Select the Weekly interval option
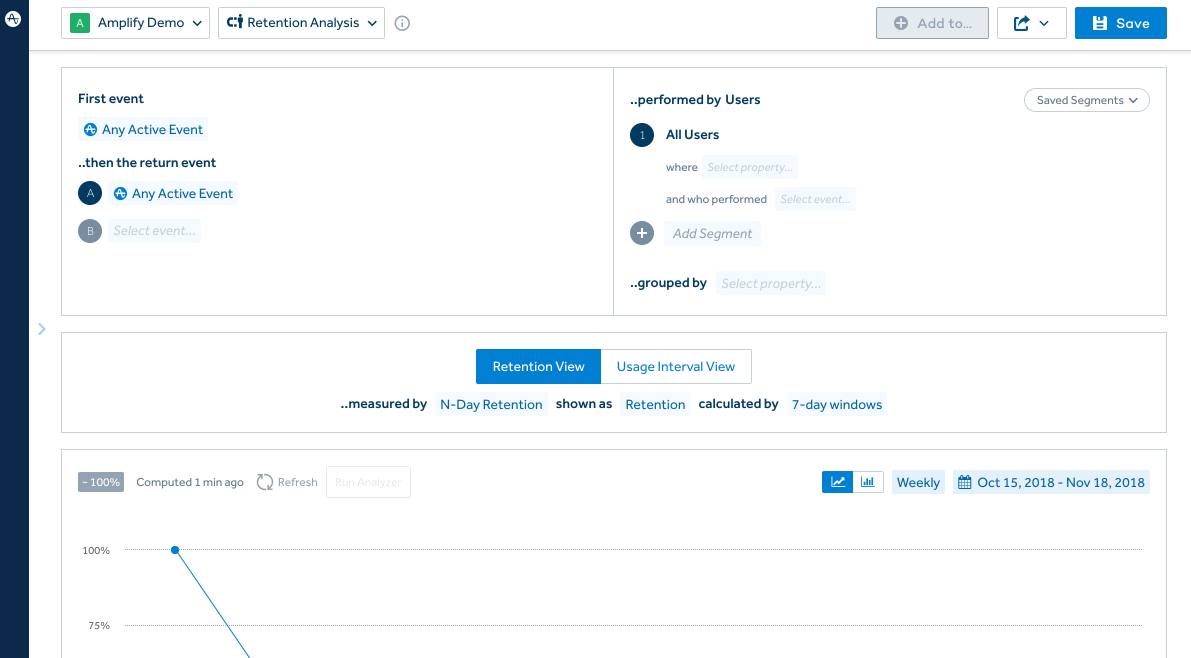1191x658 pixels. 917,482
